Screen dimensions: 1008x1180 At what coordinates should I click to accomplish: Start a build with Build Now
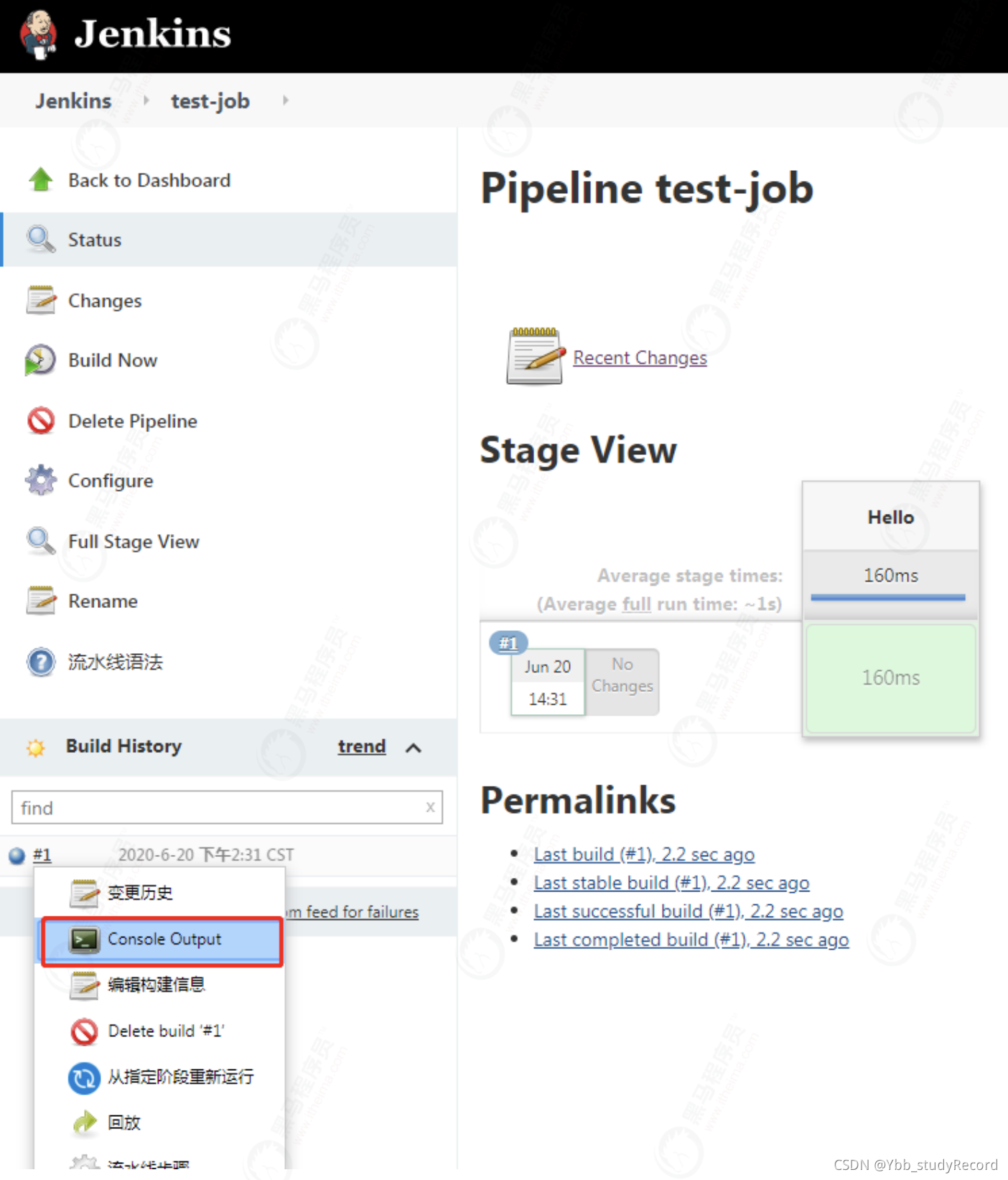click(x=113, y=360)
